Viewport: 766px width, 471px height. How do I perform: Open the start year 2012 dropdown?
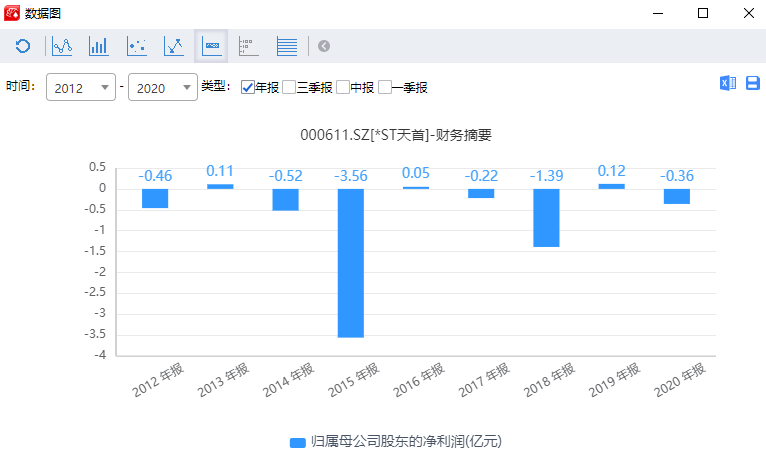tap(81, 88)
